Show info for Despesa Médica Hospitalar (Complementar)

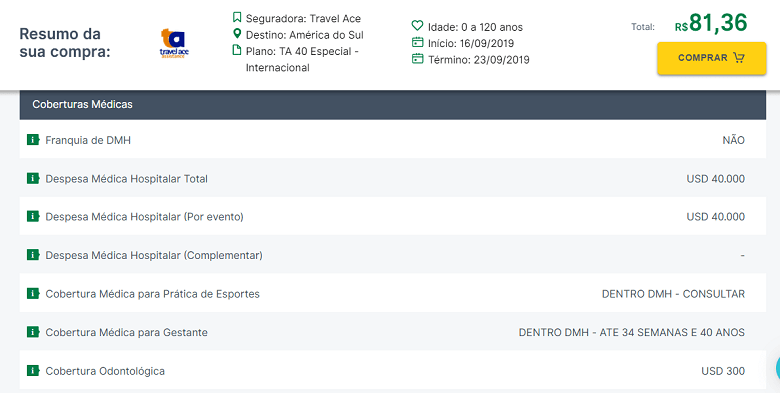(33, 255)
